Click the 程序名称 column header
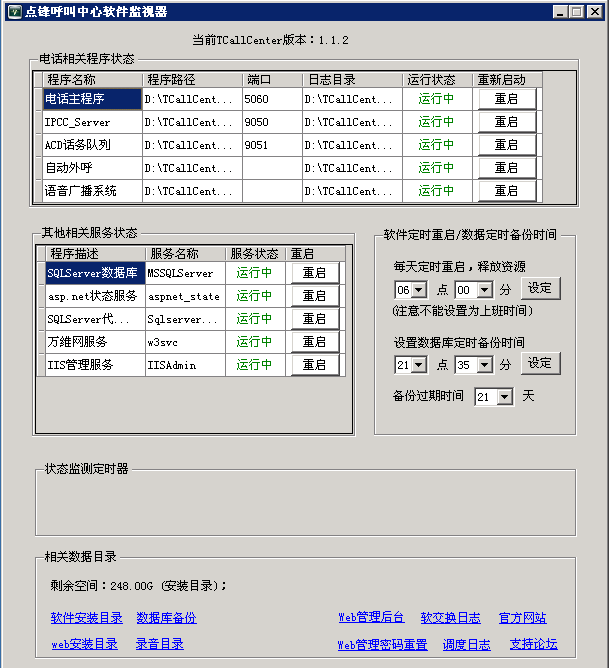The height and width of the screenshot is (668, 609). tap(92, 80)
